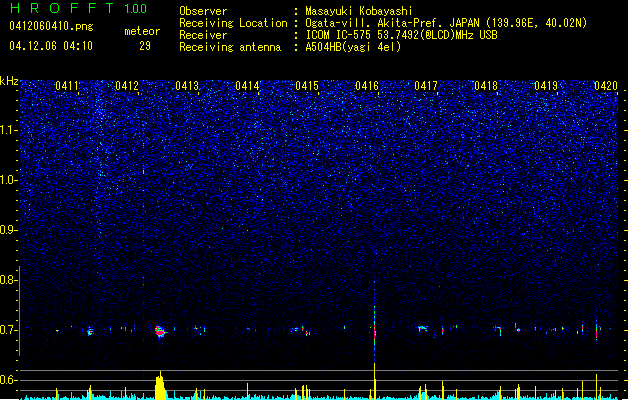
Task: Click the wide yellow amplitude peak
Action: 160,386
